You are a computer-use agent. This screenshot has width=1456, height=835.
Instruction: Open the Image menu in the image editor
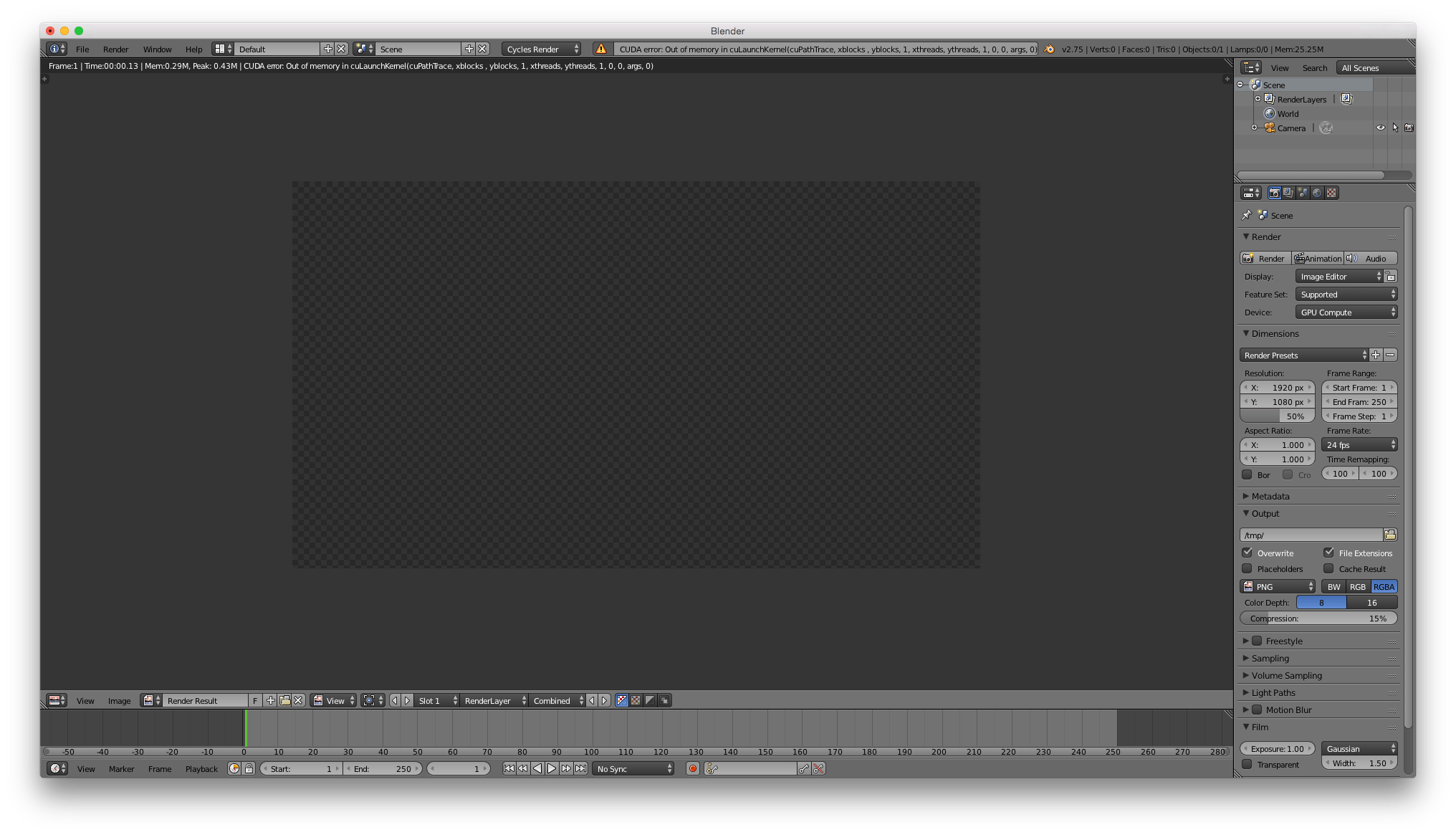119,700
